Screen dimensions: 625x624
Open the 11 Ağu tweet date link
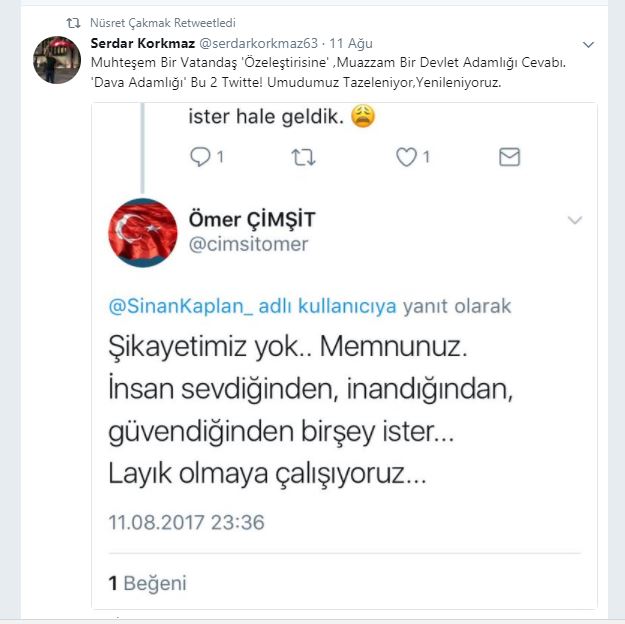(x=351, y=43)
